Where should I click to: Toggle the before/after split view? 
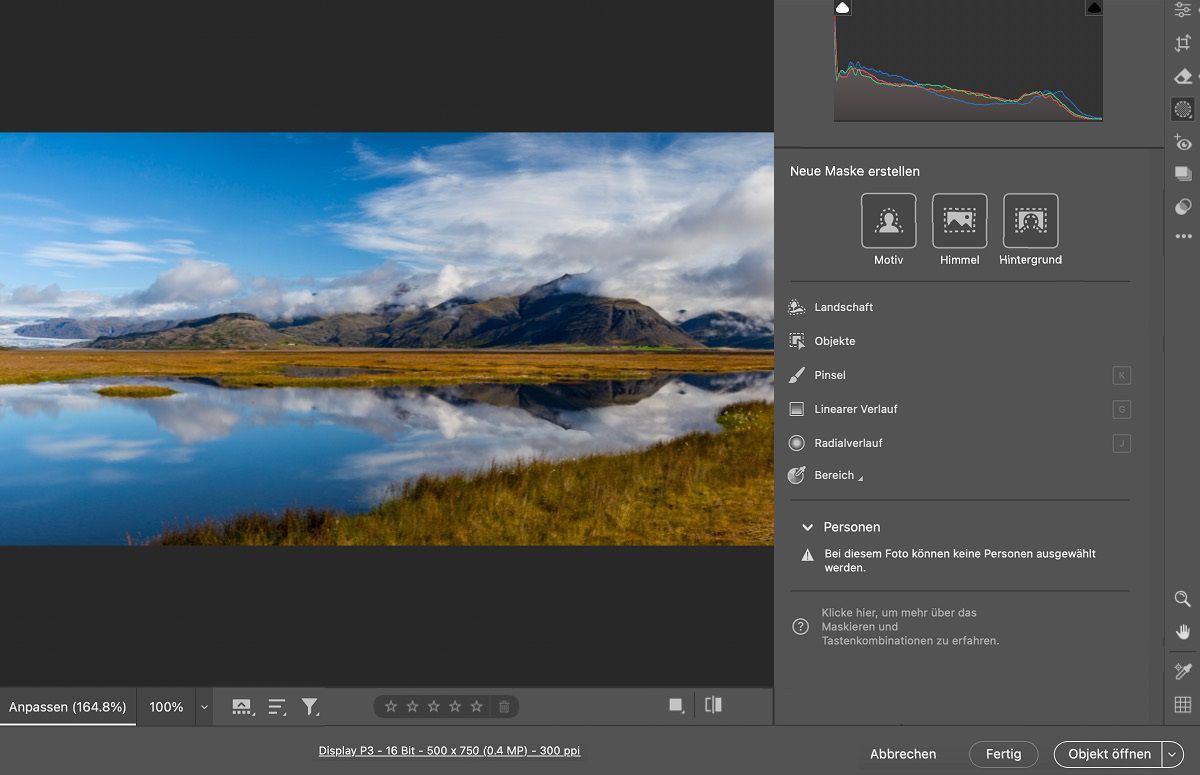(713, 705)
